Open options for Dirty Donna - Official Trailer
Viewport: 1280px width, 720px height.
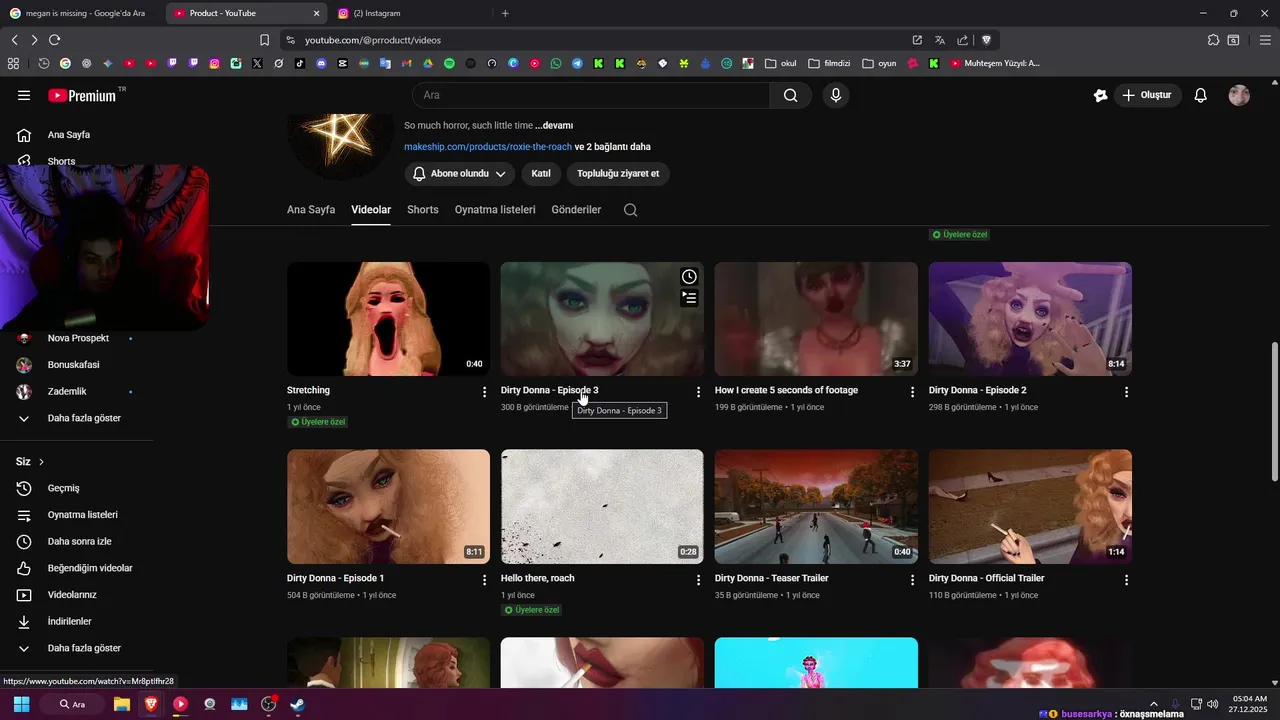pos(1126,580)
